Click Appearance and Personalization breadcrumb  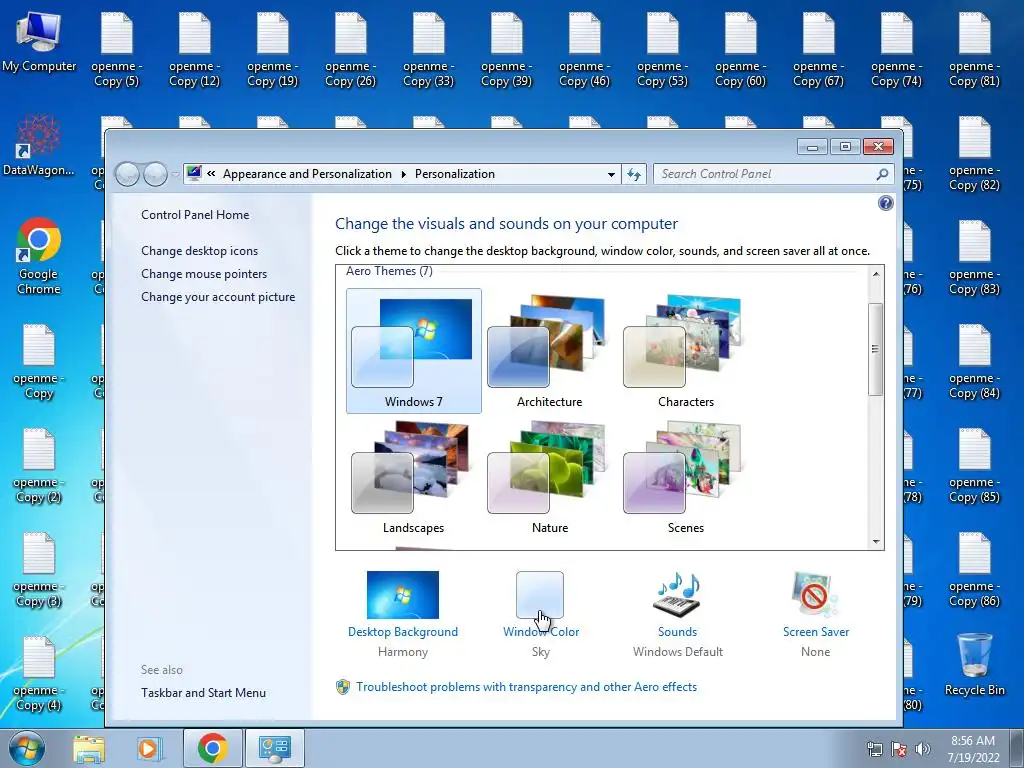[307, 174]
